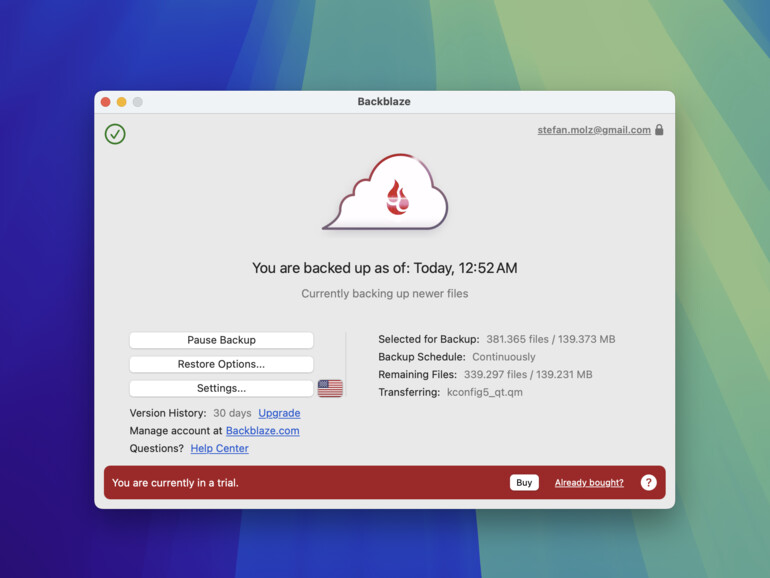Follow the Upgrade link
This screenshot has height=578, width=770.
(279, 413)
